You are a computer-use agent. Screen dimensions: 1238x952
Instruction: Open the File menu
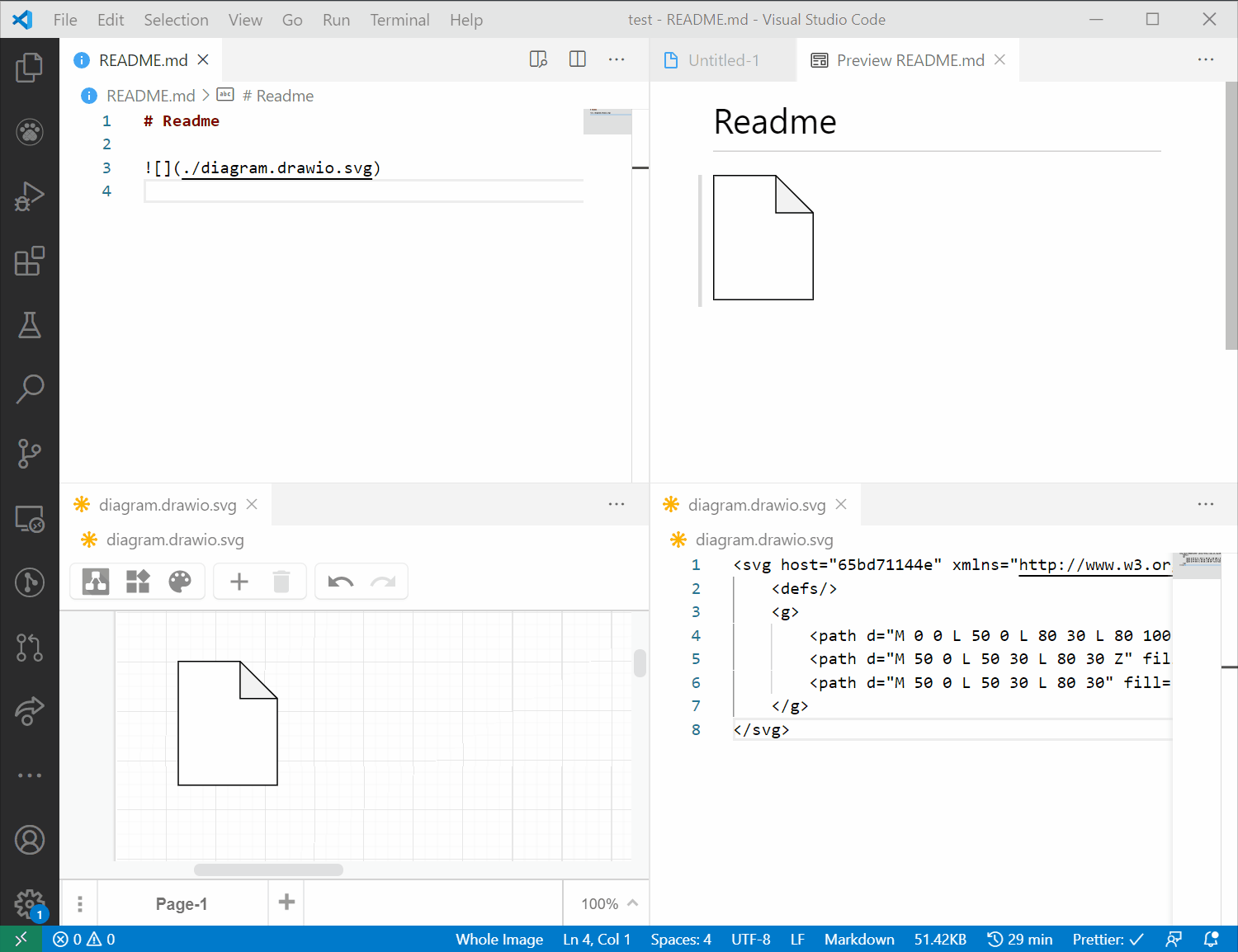click(x=65, y=20)
